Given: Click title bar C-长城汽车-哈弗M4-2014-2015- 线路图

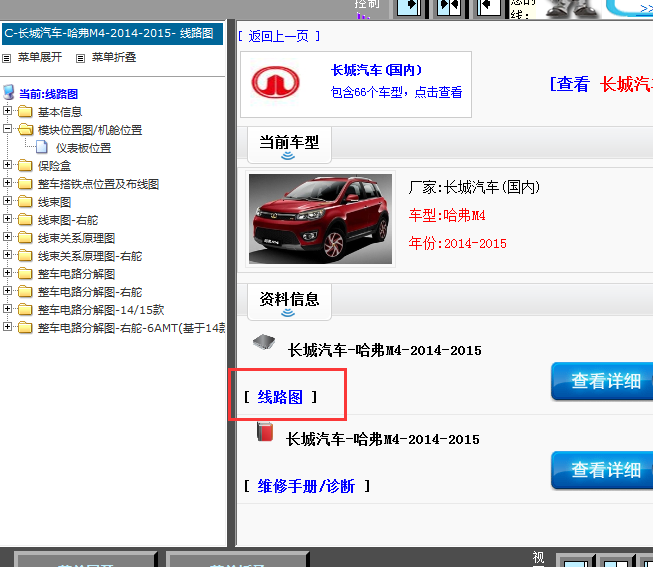Looking at the screenshot, I should click(x=112, y=34).
